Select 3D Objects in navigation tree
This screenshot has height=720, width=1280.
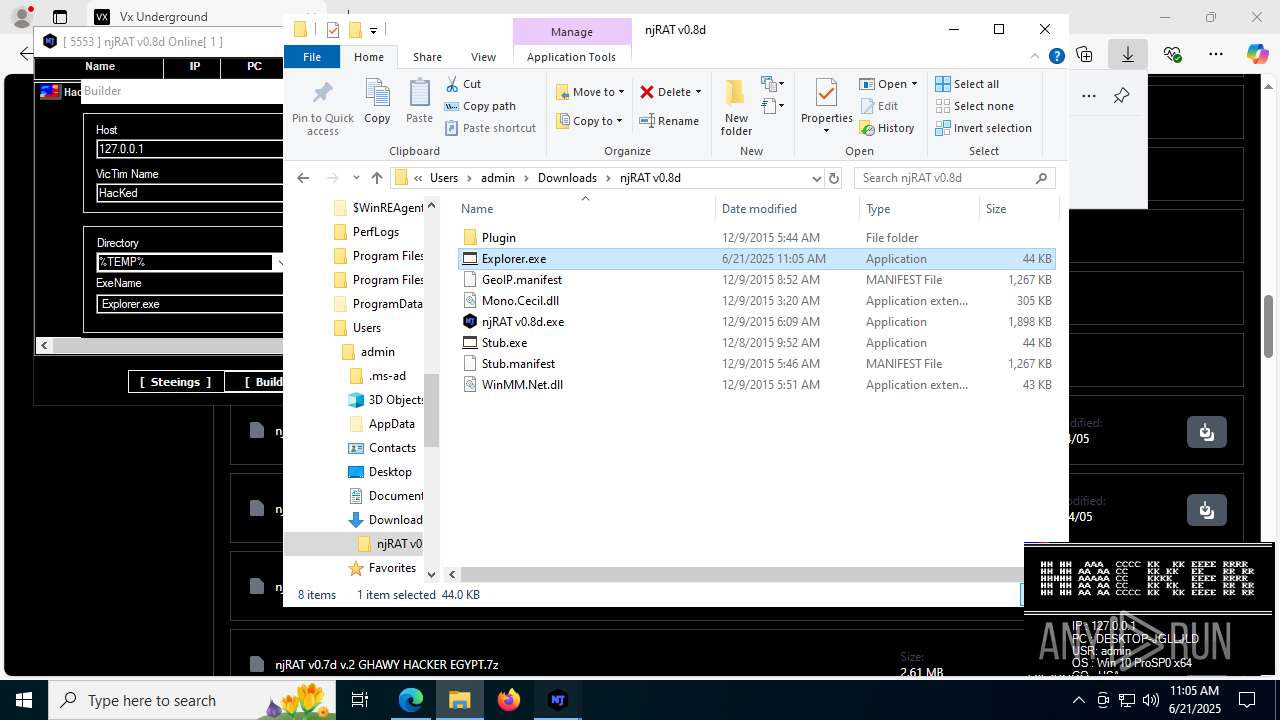[396, 400]
